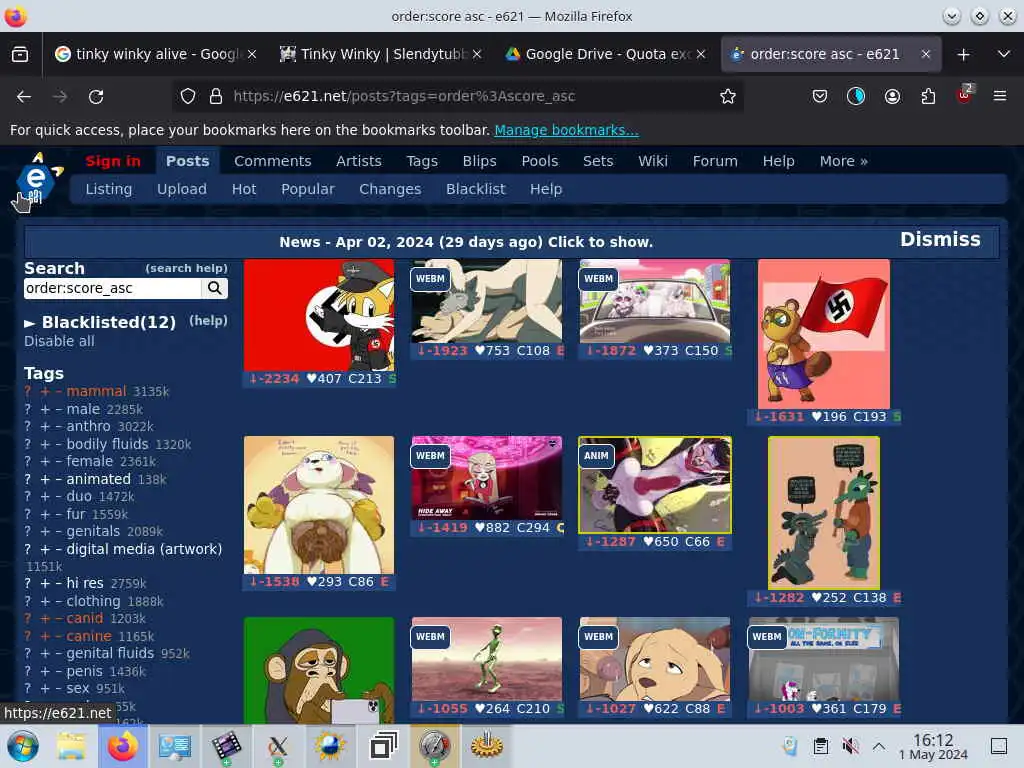Save page to Pocket
The height and width of the screenshot is (768, 1024).
pos(820,97)
